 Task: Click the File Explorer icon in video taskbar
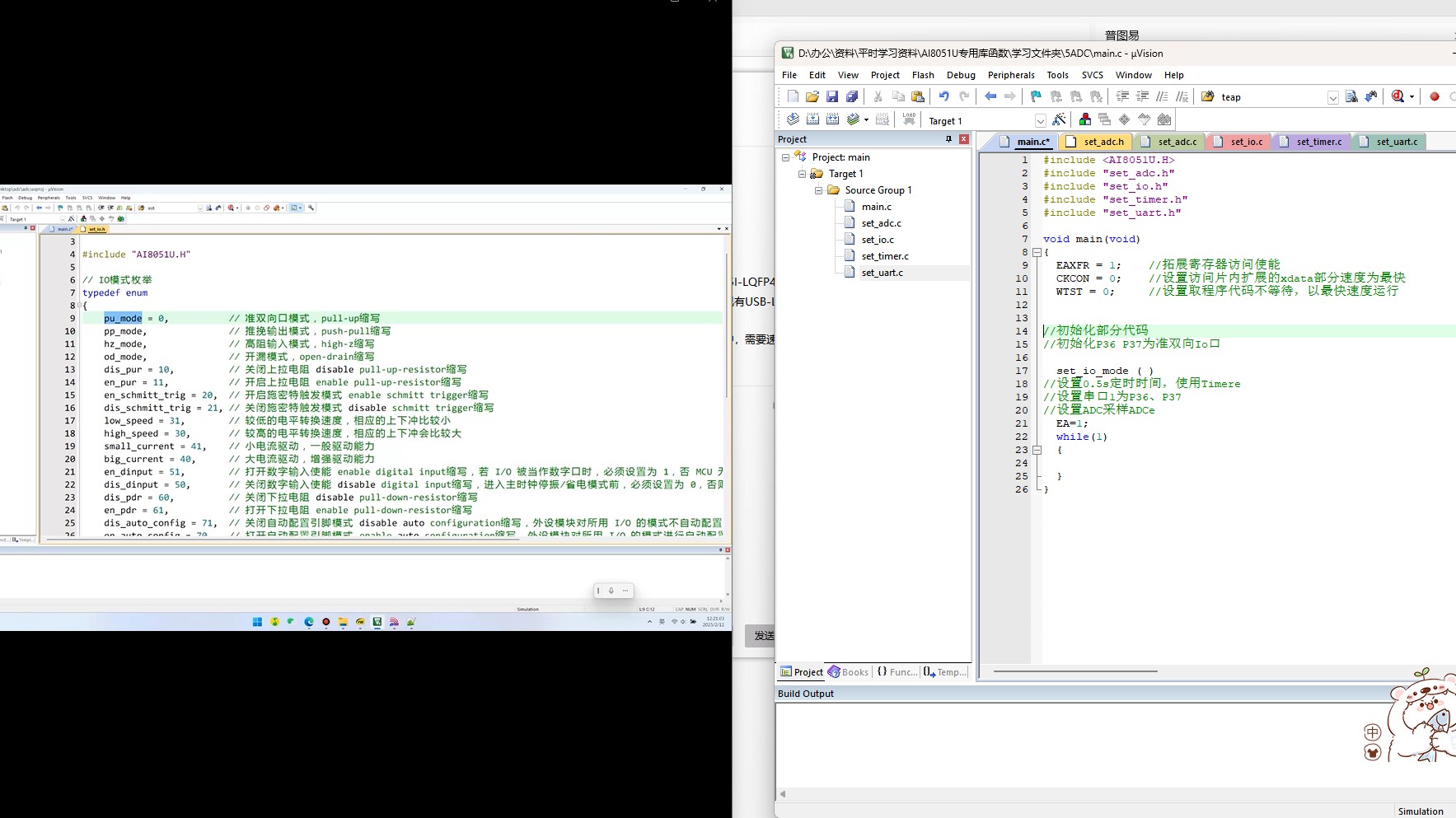(343, 622)
